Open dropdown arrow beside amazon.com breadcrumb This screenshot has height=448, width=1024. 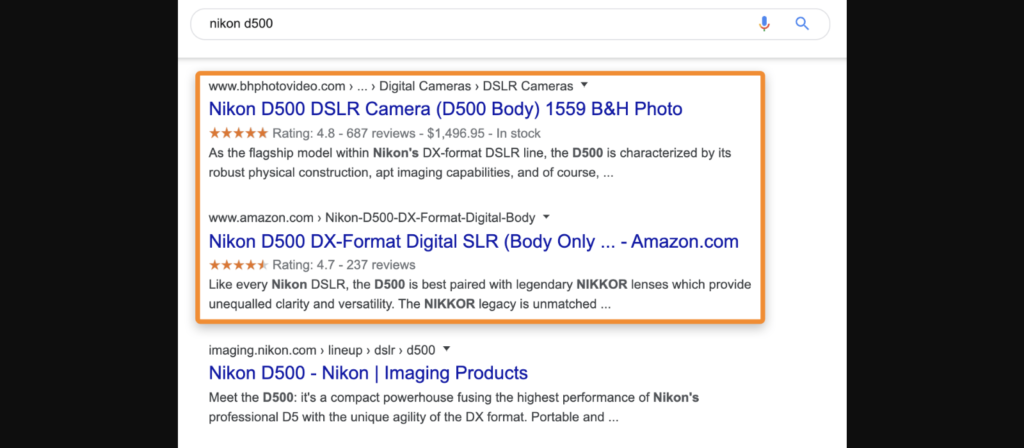[547, 217]
